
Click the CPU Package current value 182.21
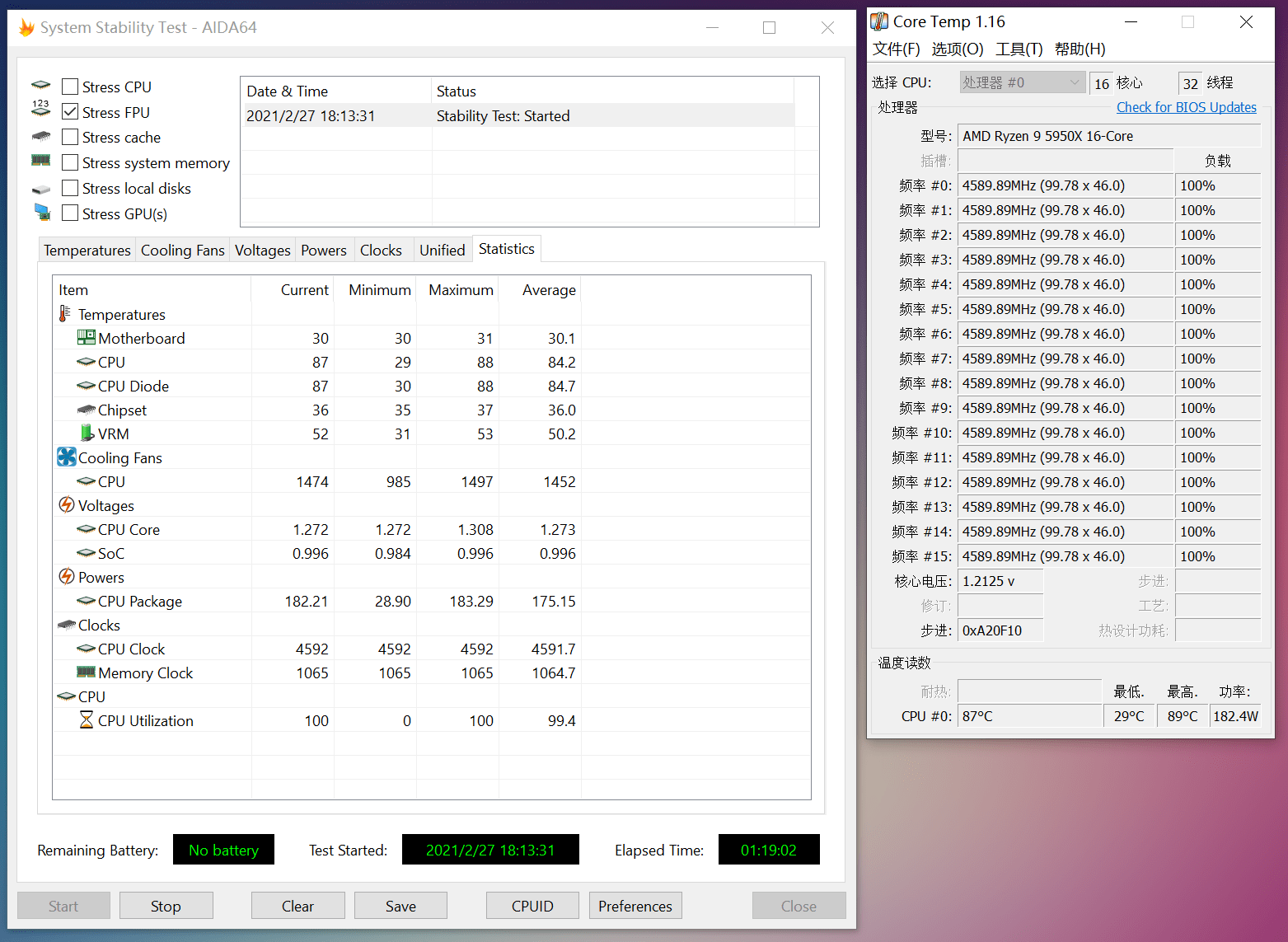[307, 602]
